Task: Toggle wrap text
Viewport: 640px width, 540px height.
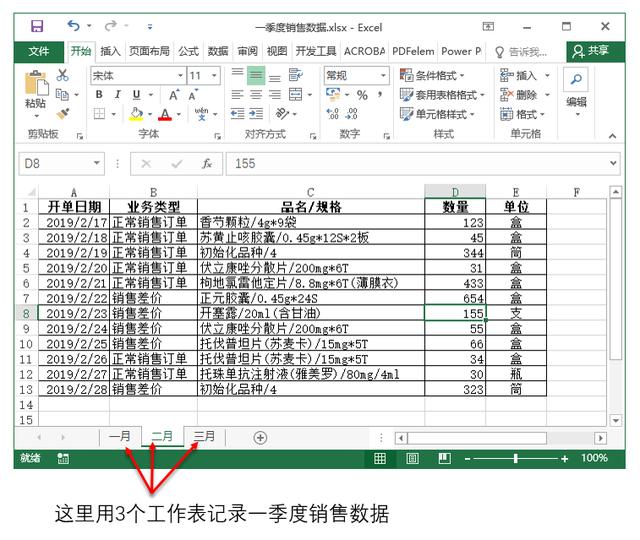Action: point(296,75)
